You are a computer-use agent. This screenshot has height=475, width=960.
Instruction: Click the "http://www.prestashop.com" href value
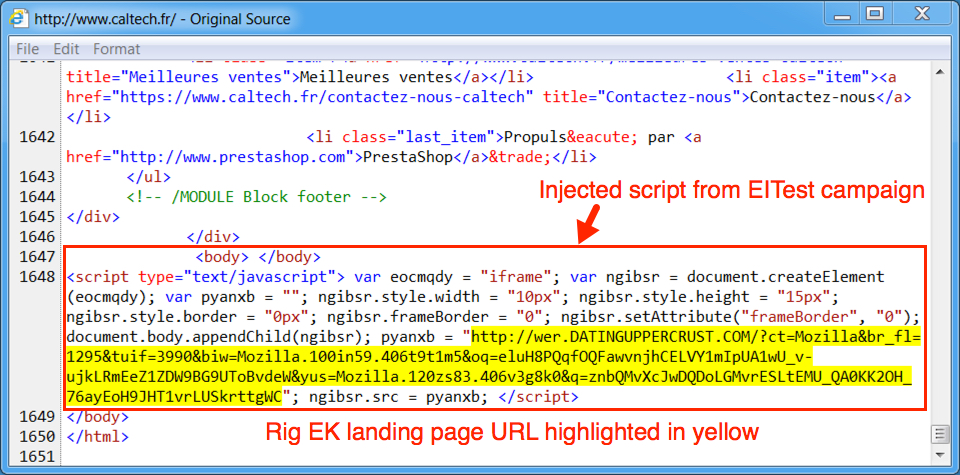234,157
